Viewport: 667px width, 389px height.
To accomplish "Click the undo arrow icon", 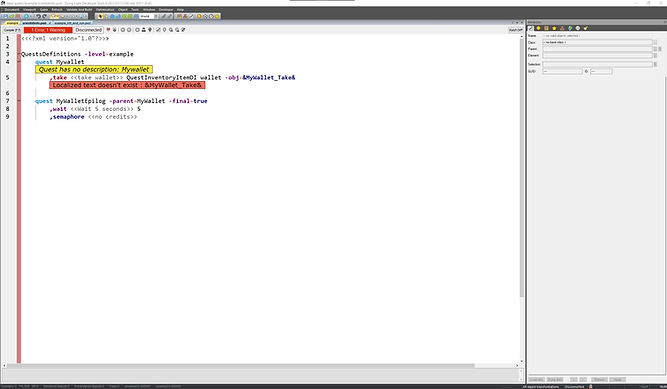I will pyautogui.click(x=38, y=16).
